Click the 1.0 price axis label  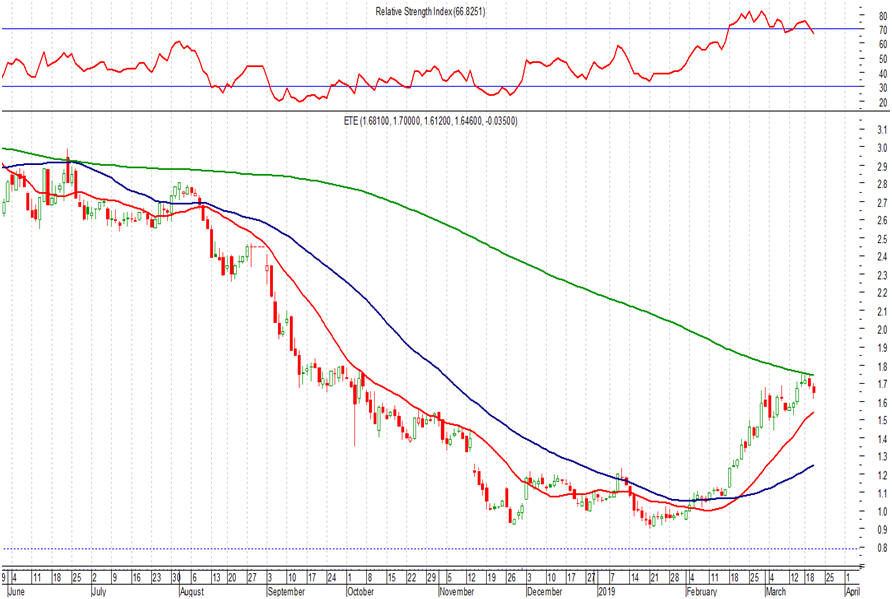[x=882, y=511]
